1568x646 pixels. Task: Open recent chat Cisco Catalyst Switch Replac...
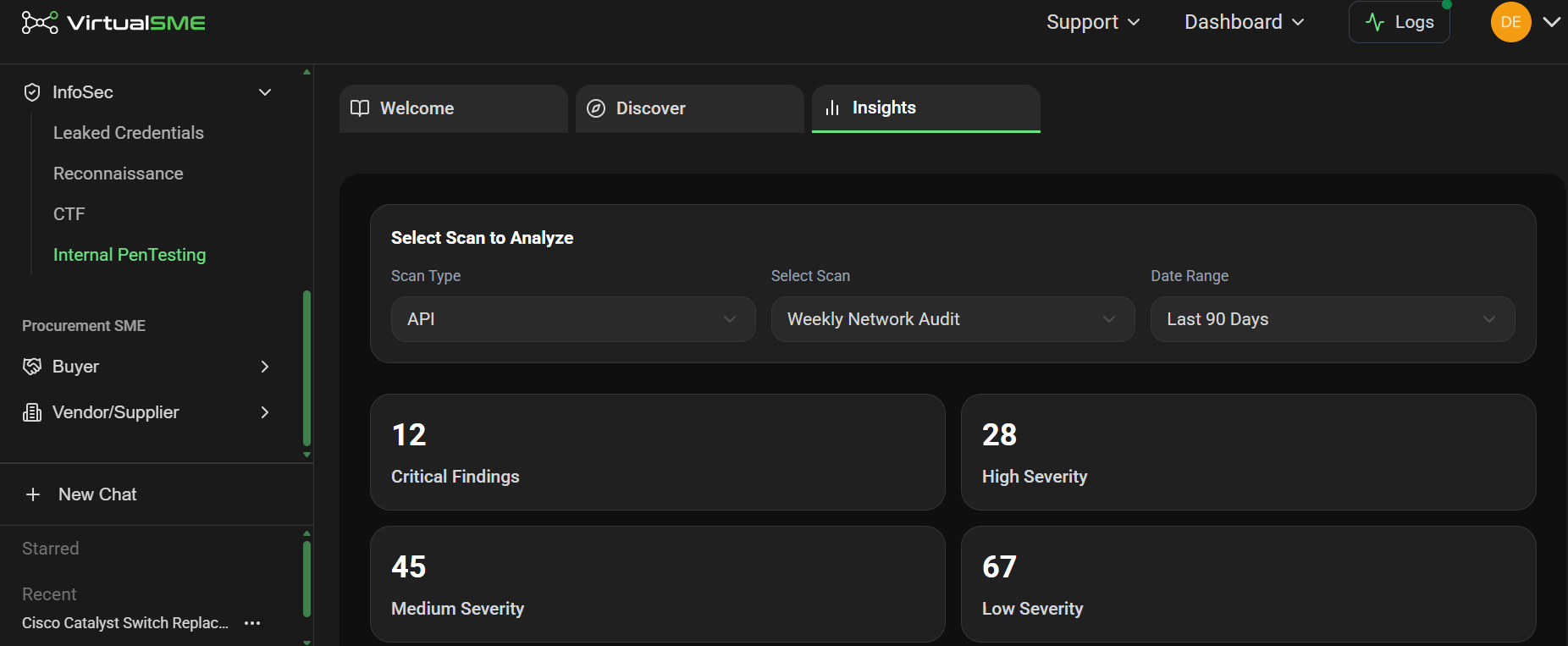125,623
